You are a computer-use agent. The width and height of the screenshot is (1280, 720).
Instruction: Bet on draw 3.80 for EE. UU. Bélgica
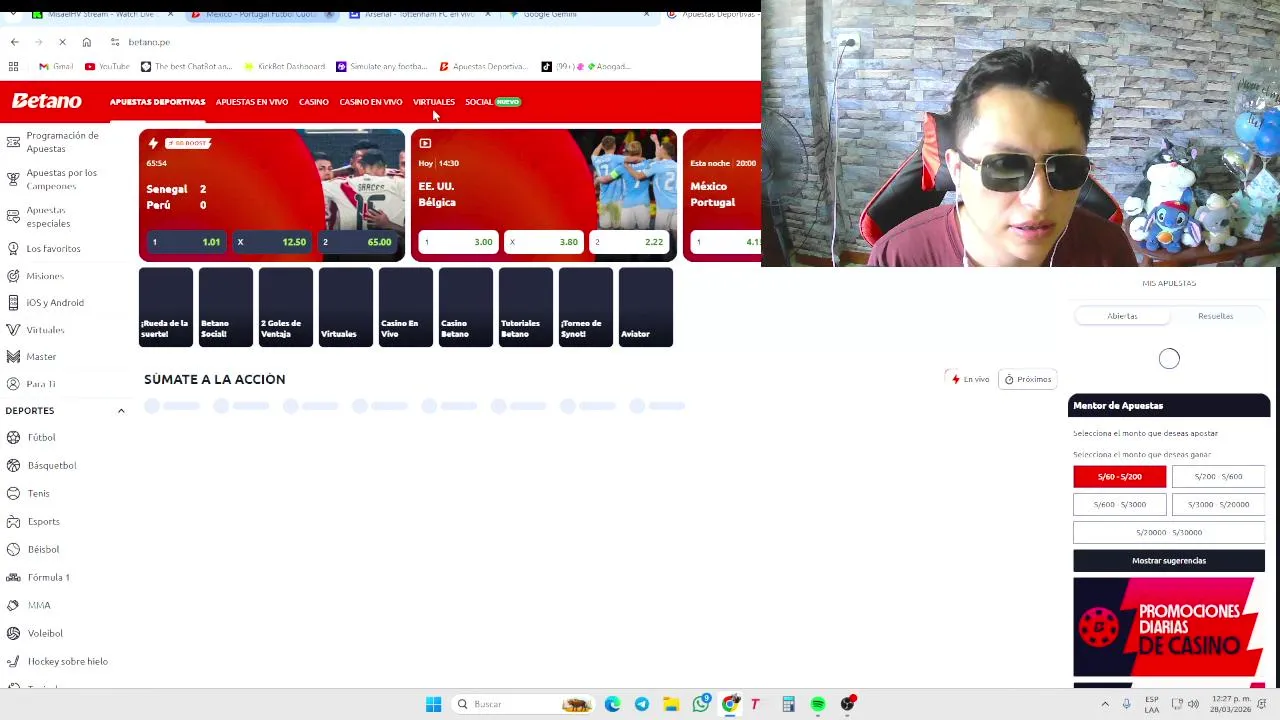pyautogui.click(x=543, y=242)
